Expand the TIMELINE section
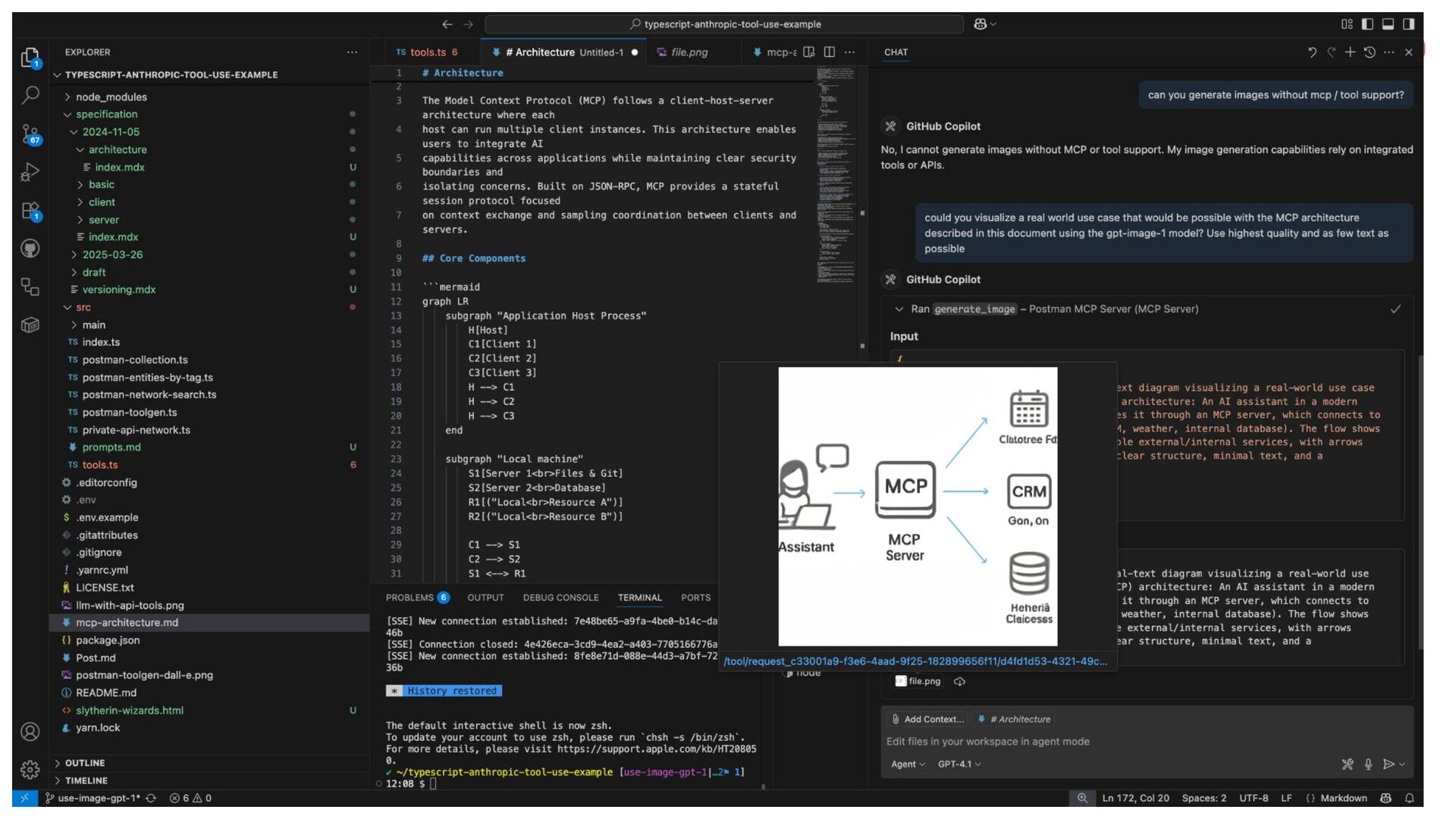1456x819 pixels. [x=86, y=780]
